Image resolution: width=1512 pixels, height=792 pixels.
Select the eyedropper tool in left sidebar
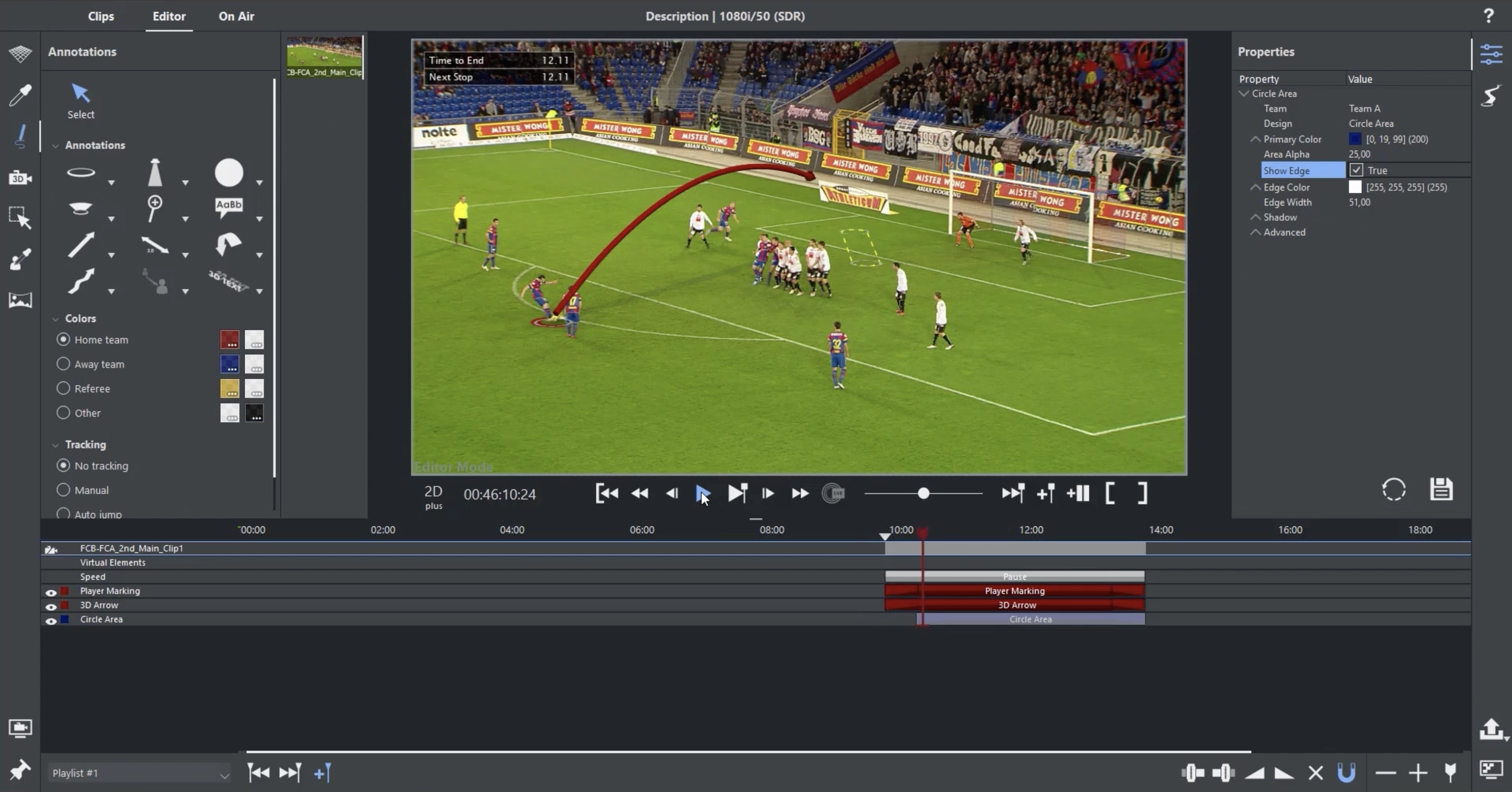[x=20, y=95]
